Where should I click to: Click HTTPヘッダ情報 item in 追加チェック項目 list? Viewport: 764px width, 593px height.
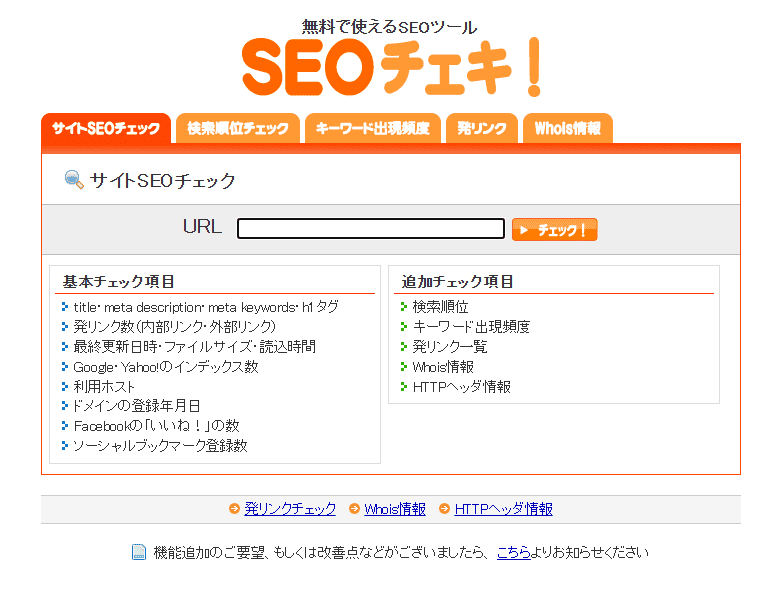tap(461, 386)
